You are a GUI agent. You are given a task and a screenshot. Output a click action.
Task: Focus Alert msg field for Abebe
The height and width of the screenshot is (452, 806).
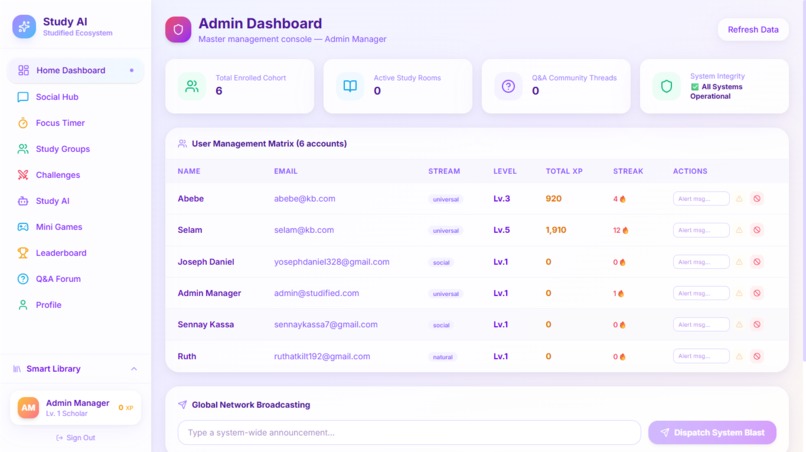tap(701, 198)
